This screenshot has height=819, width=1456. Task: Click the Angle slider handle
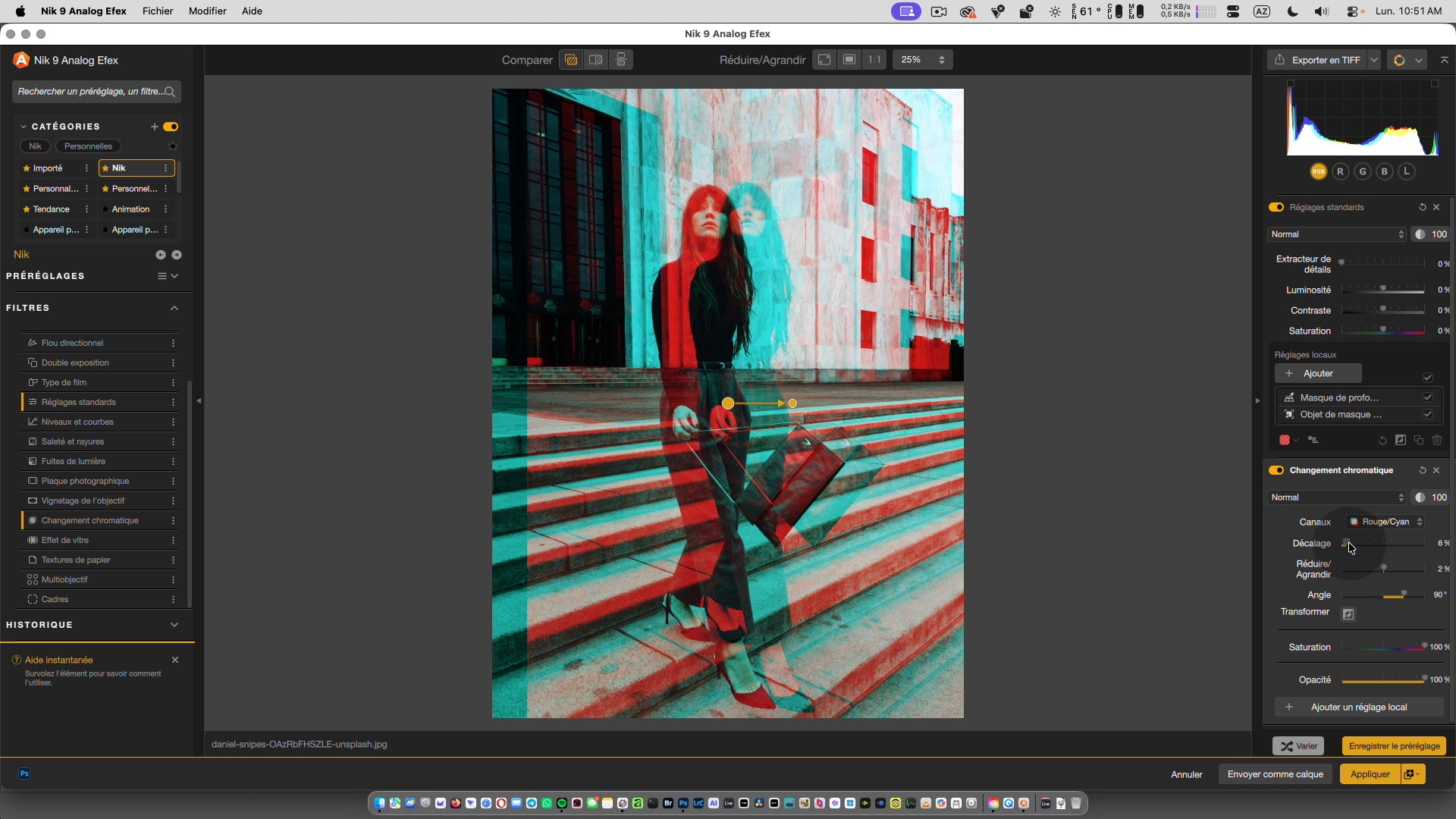click(x=1404, y=594)
